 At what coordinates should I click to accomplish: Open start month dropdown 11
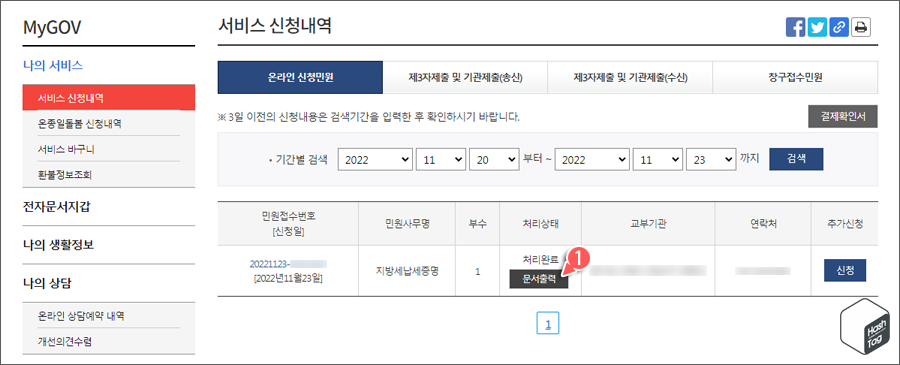pos(440,160)
